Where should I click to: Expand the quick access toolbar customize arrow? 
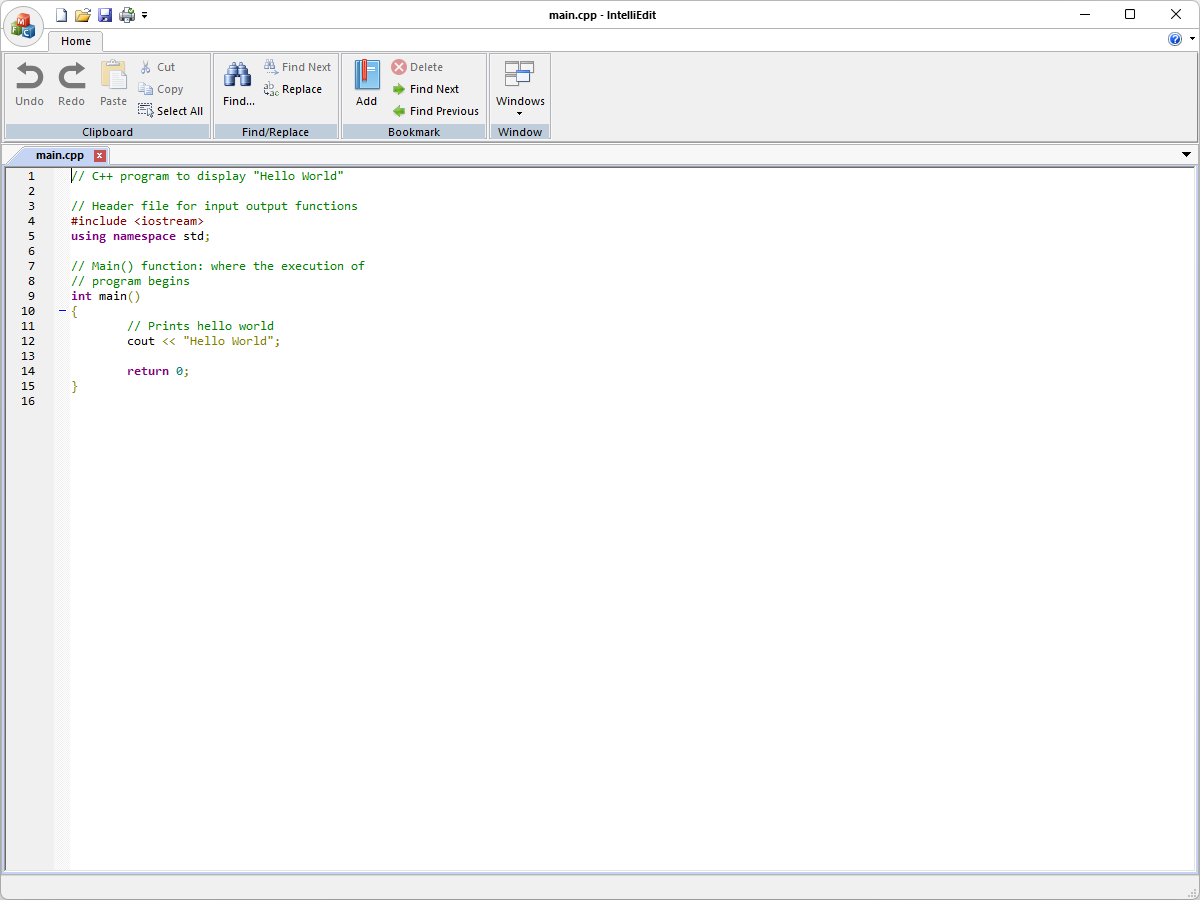coord(145,15)
